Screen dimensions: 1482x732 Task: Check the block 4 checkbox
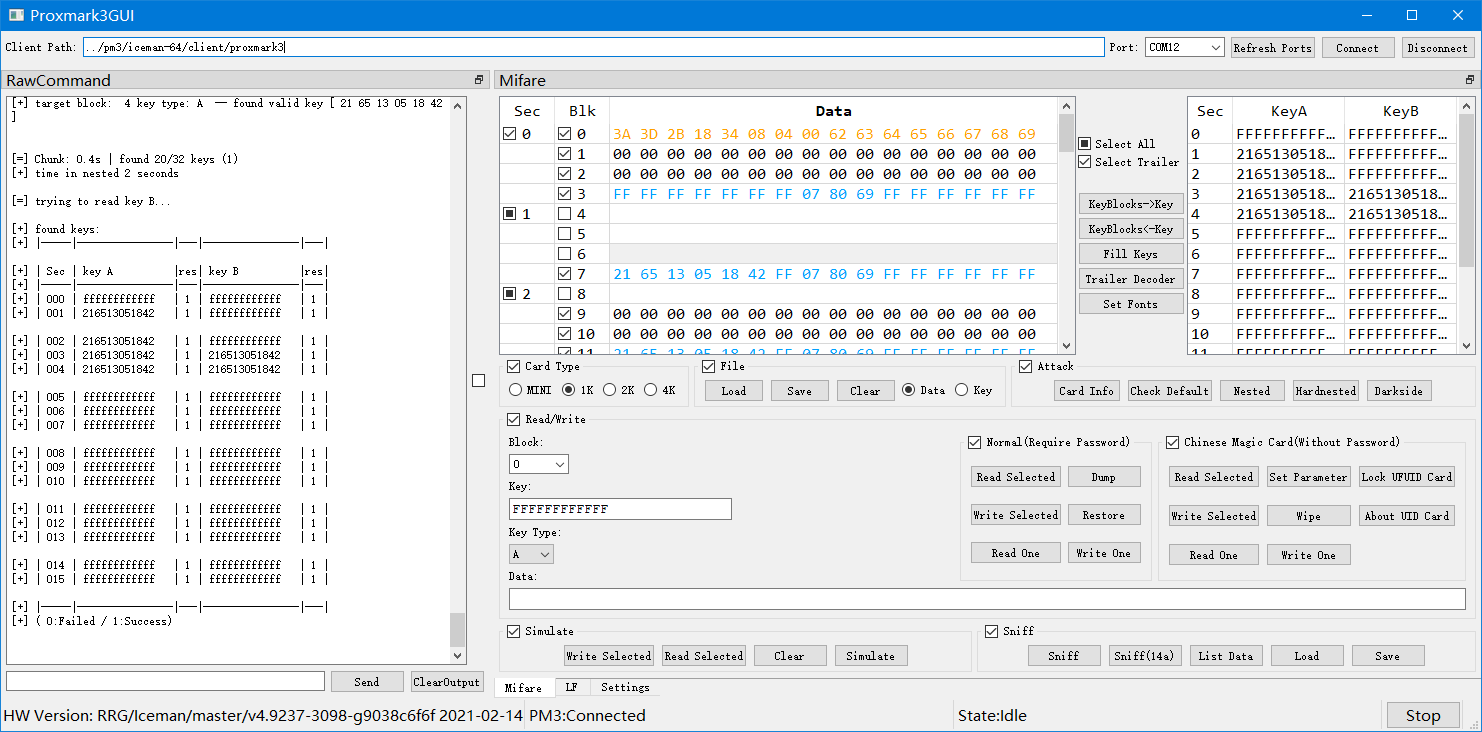pyautogui.click(x=565, y=214)
